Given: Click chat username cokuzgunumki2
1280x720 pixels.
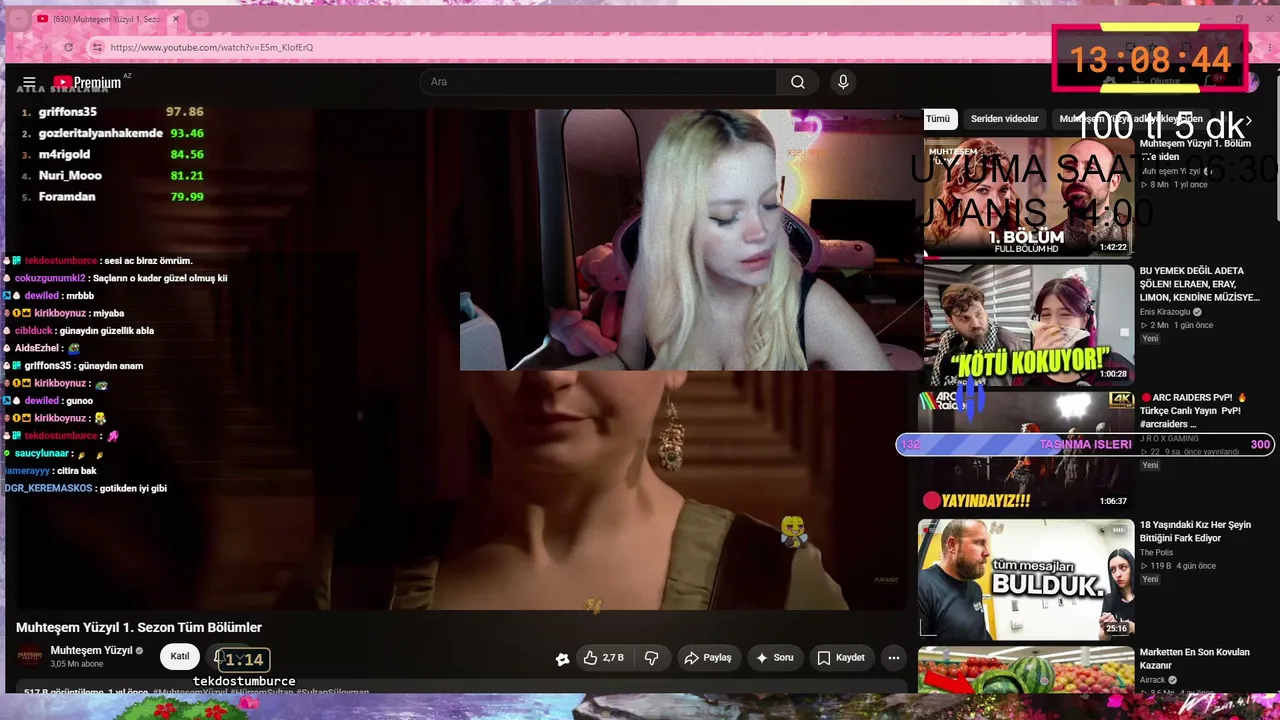Looking at the screenshot, I should pos(50,278).
